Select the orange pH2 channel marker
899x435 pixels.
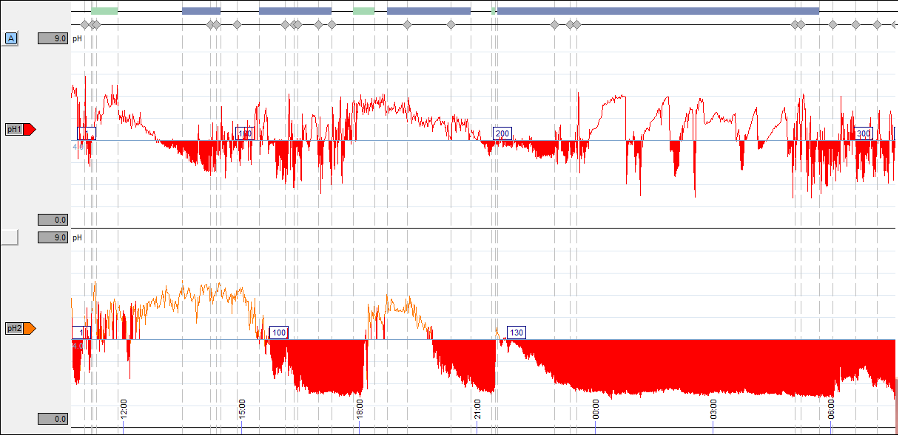[x=20, y=328]
